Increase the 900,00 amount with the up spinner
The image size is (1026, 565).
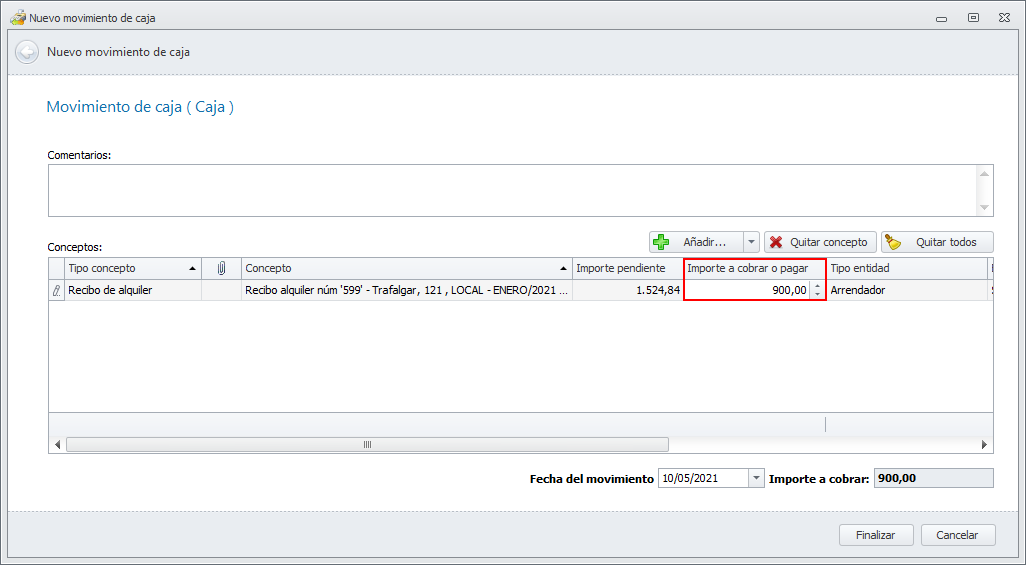(817, 285)
